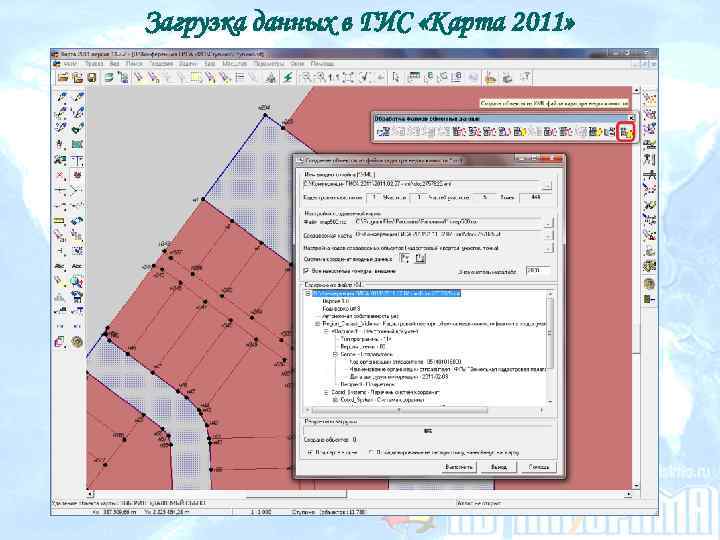
Task: Select the Версия 1.0 tree row
Action: click(336, 301)
